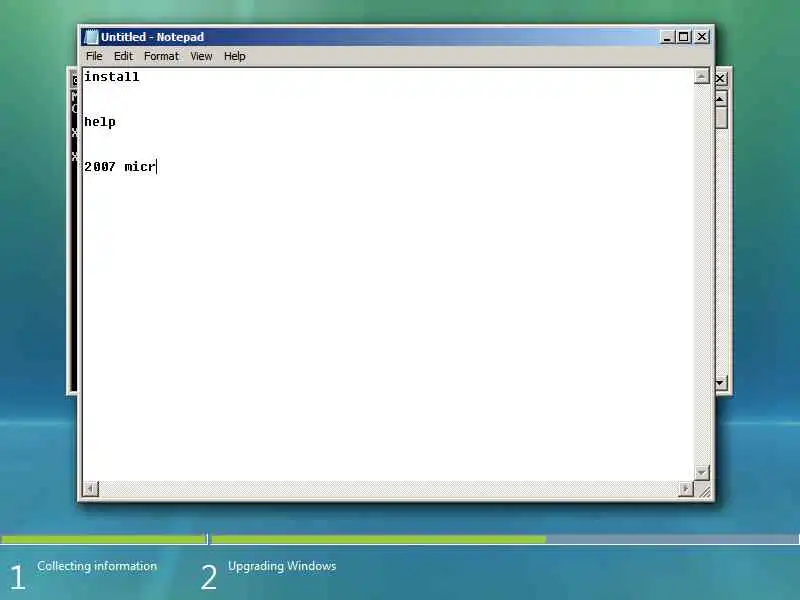
Task: Open the View menu in Notepad
Action: (201, 56)
